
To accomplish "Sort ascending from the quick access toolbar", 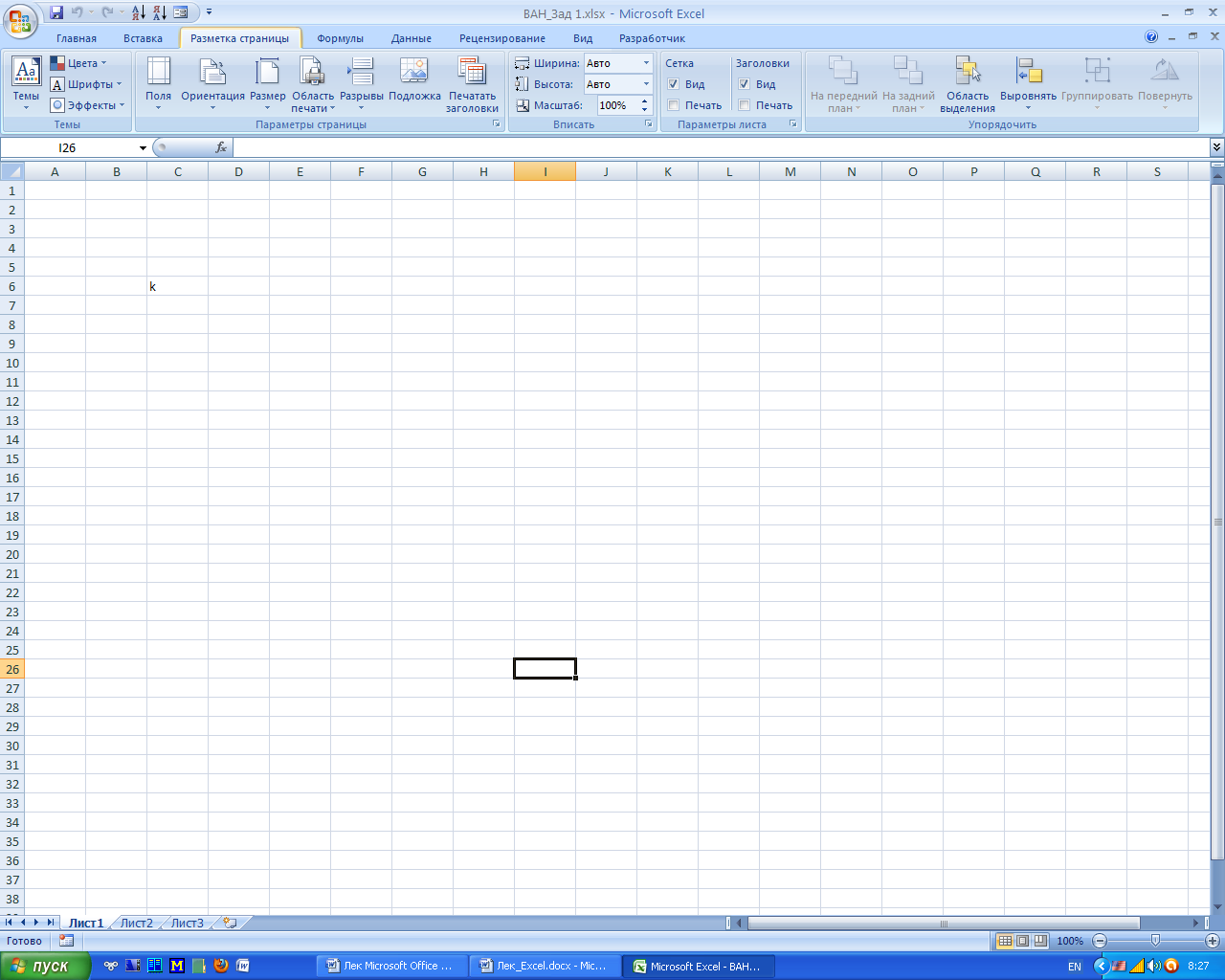I will pyautogui.click(x=139, y=12).
